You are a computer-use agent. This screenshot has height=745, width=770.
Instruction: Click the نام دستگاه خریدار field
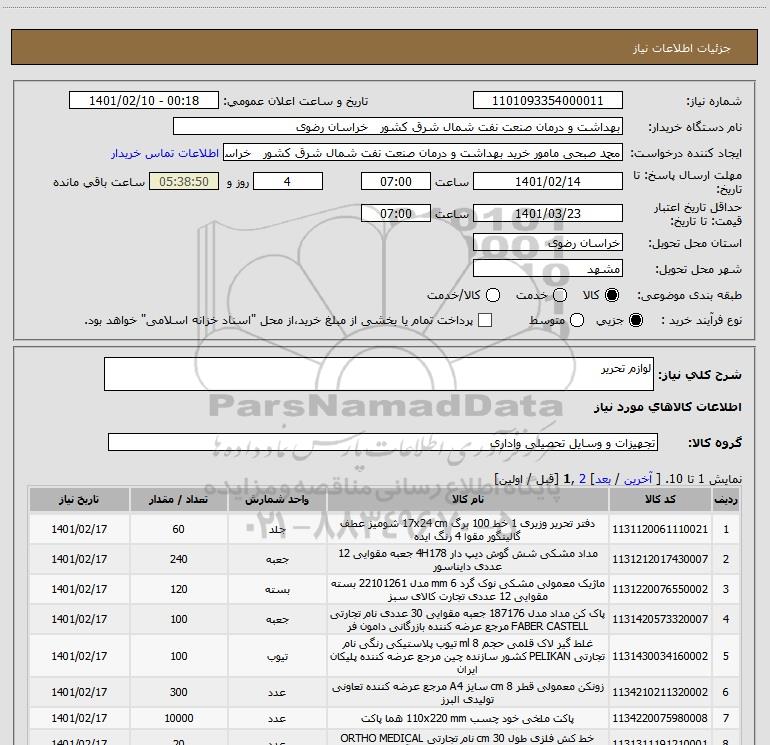[x=398, y=127]
